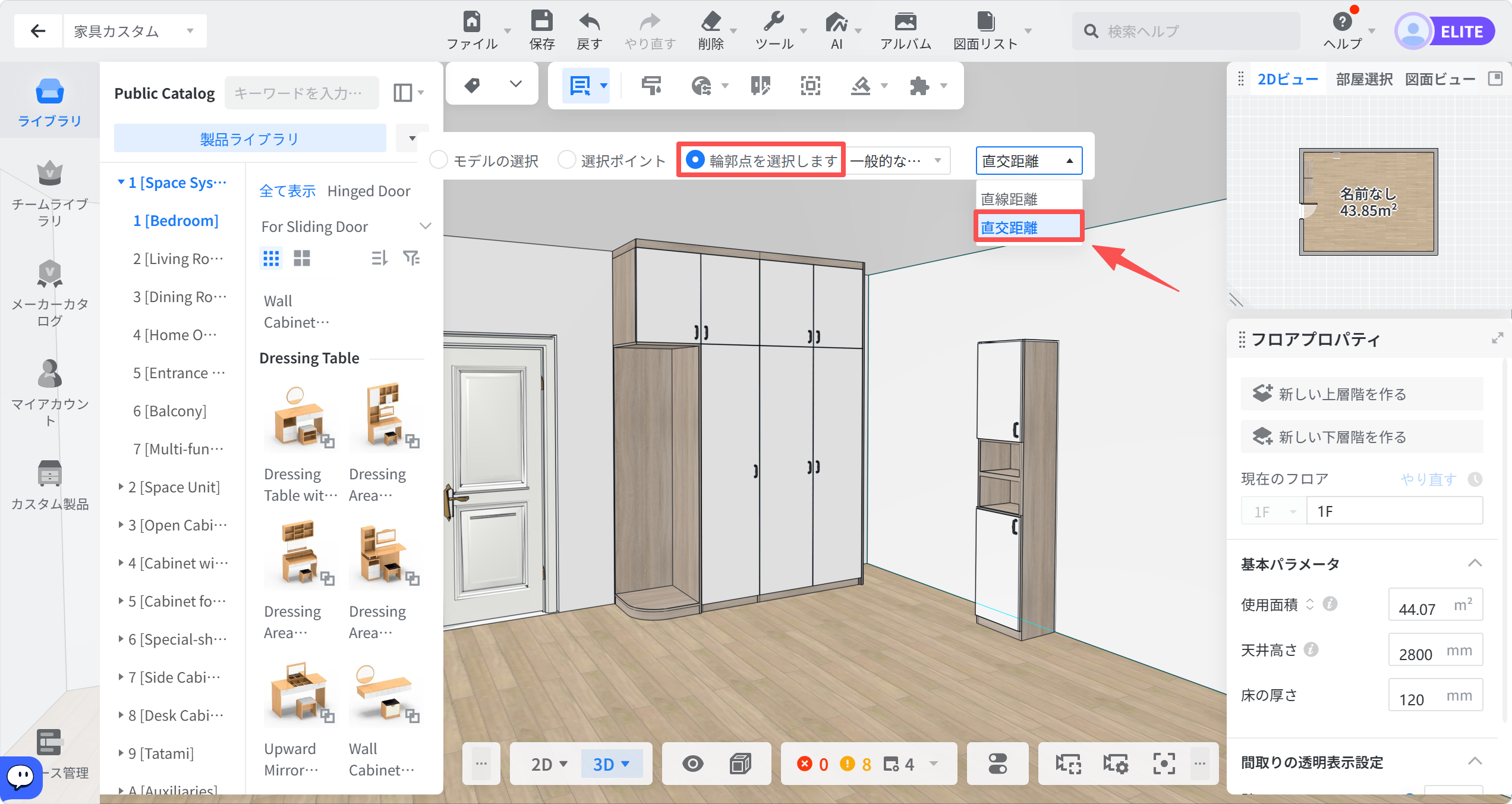
Task: Click the focus target icon
Action: (1164, 764)
